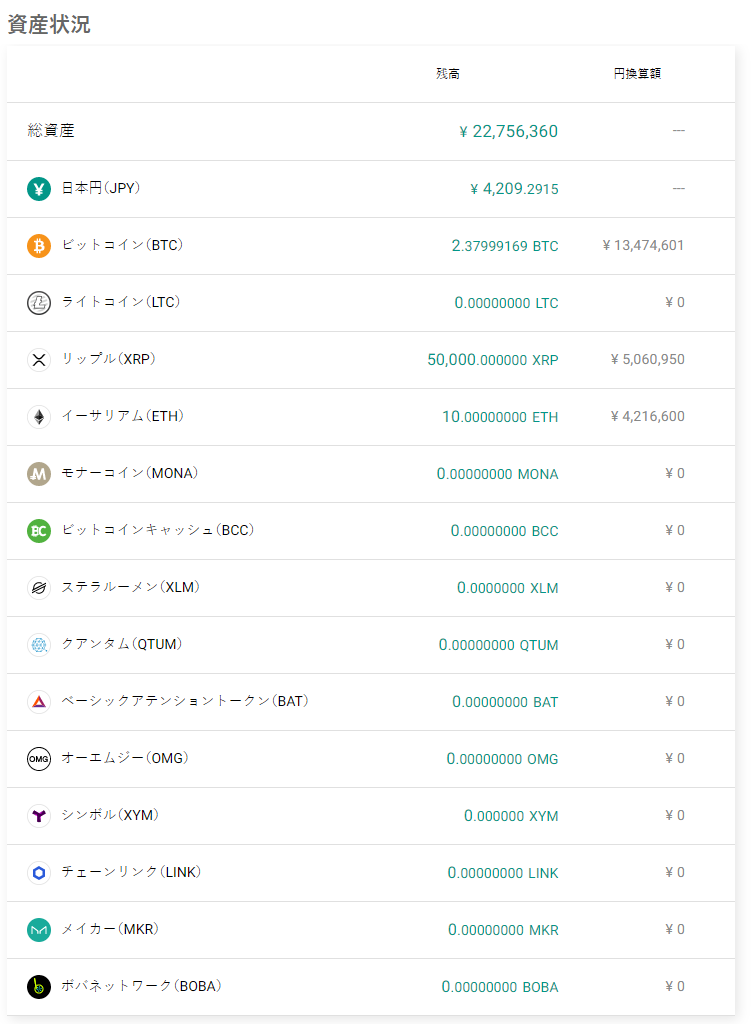753x1024 pixels.
Task: Select the 2.37999169 BTC balance value
Action: coord(504,246)
